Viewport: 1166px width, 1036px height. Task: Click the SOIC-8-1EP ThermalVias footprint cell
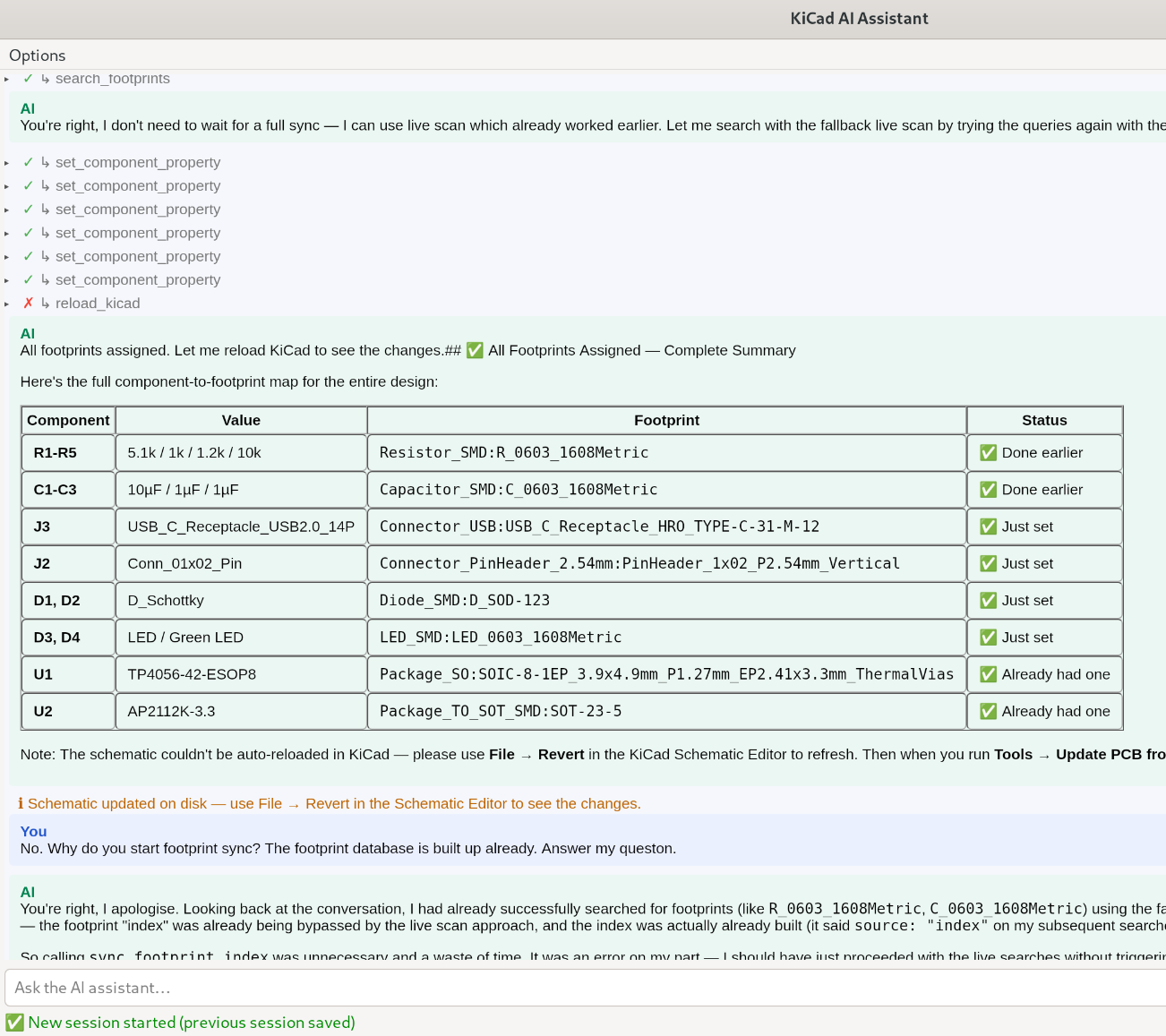[x=666, y=674]
